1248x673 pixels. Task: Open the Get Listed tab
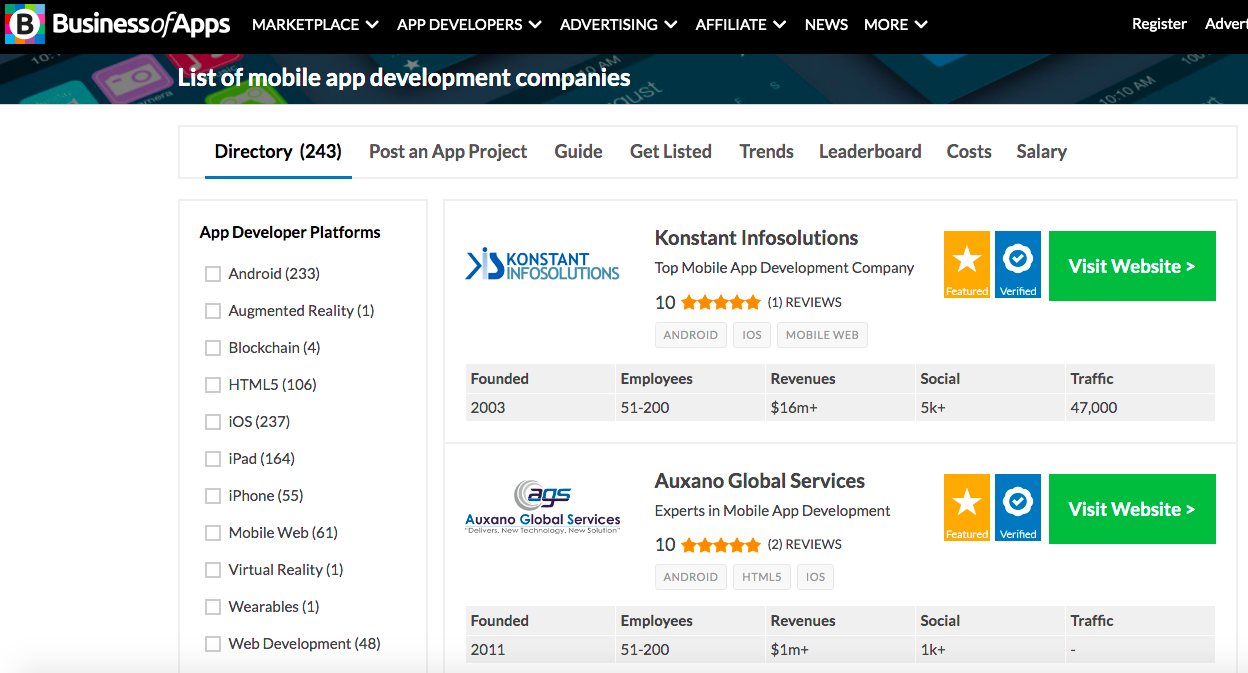[671, 152]
